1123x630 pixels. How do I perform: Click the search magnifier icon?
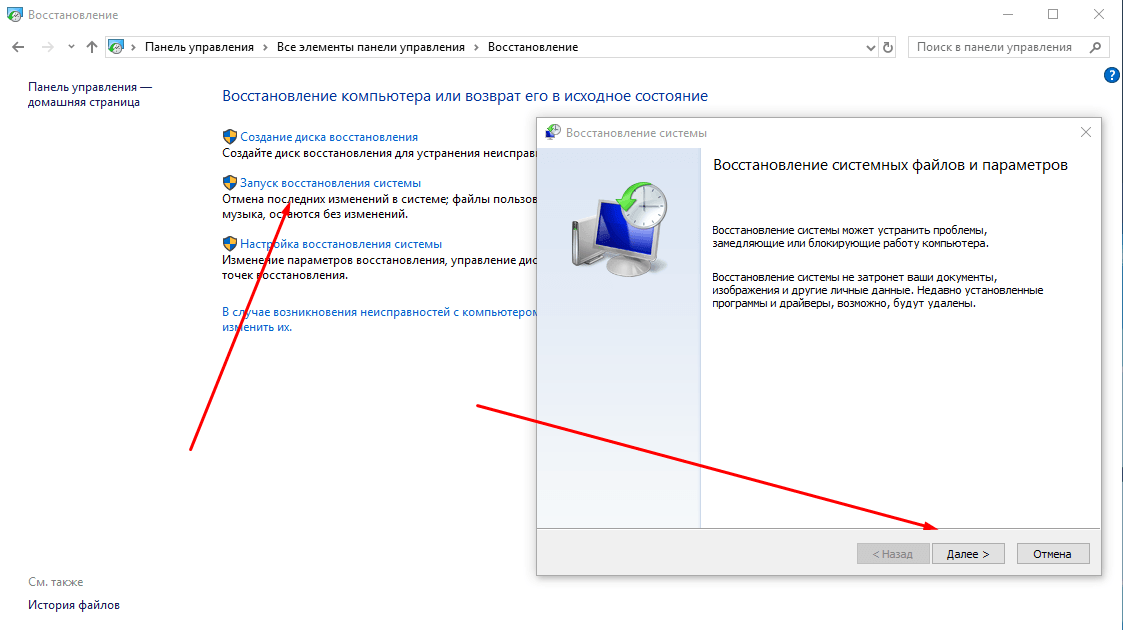click(x=1095, y=47)
